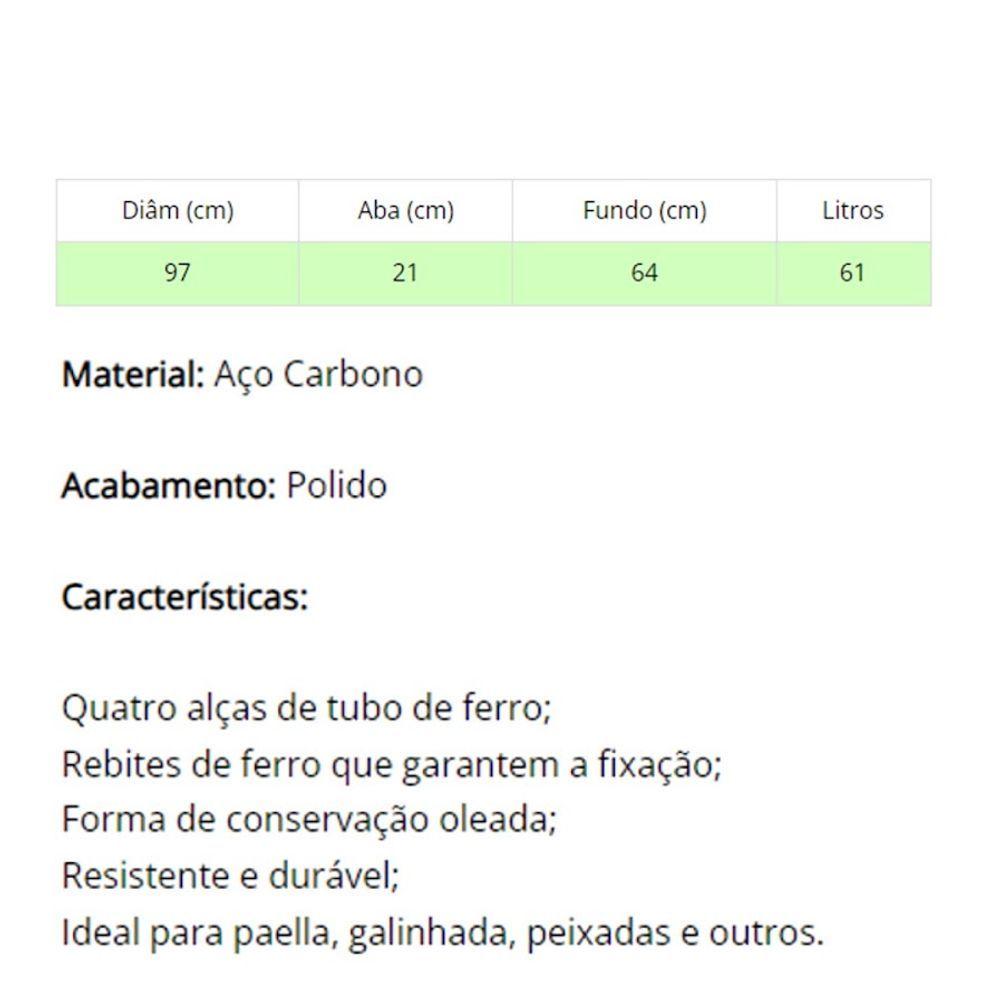1000x1000 pixels.
Task: Click the Material label
Action: 133,374
